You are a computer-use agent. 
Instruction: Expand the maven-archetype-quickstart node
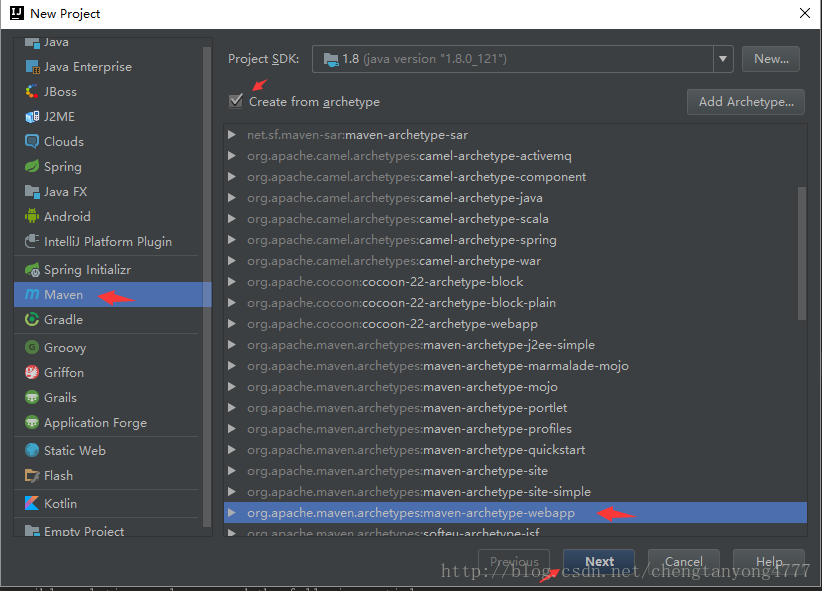click(232, 449)
